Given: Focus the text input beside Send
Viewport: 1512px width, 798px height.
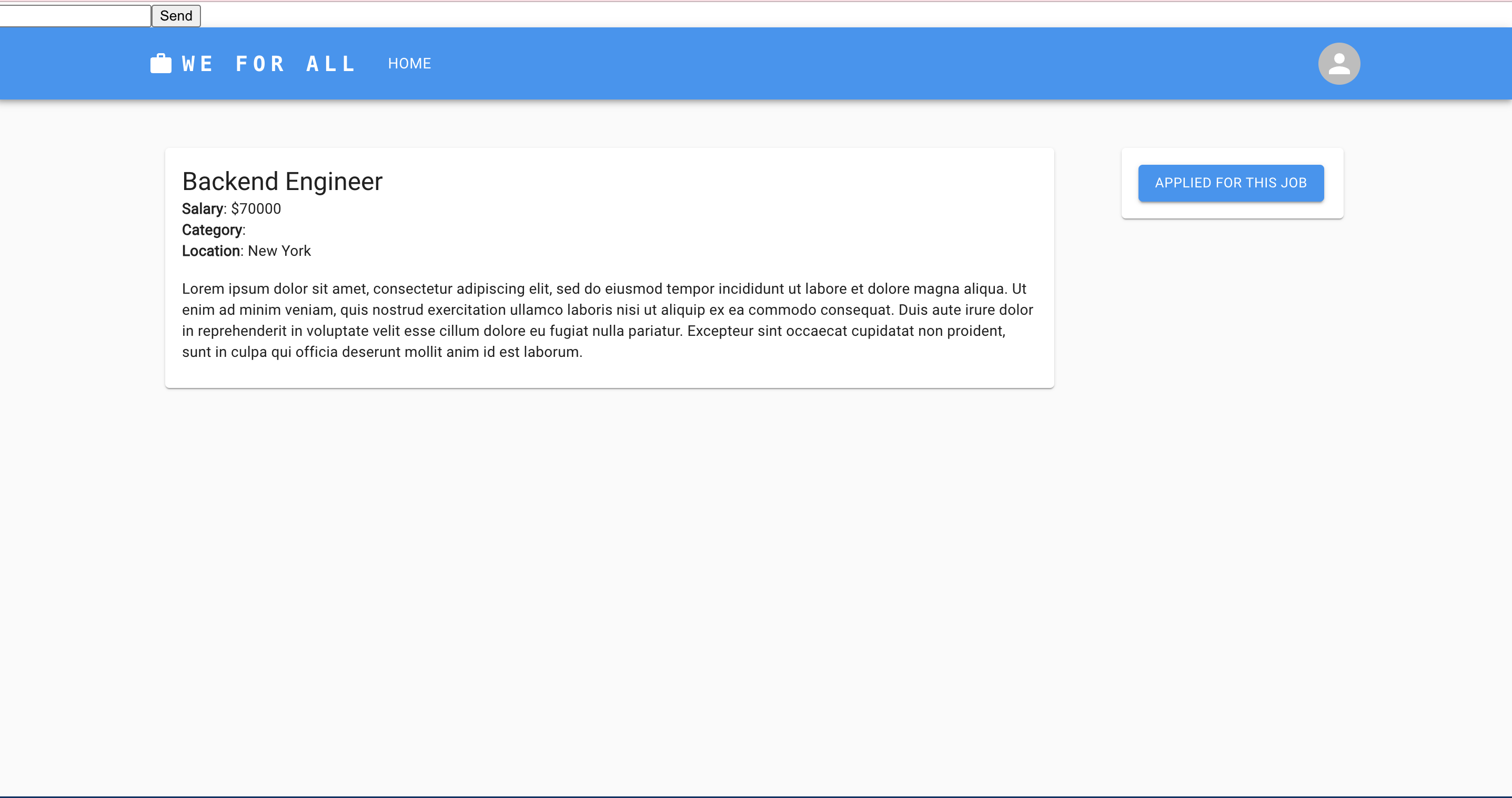Looking at the screenshot, I should tap(75, 16).
